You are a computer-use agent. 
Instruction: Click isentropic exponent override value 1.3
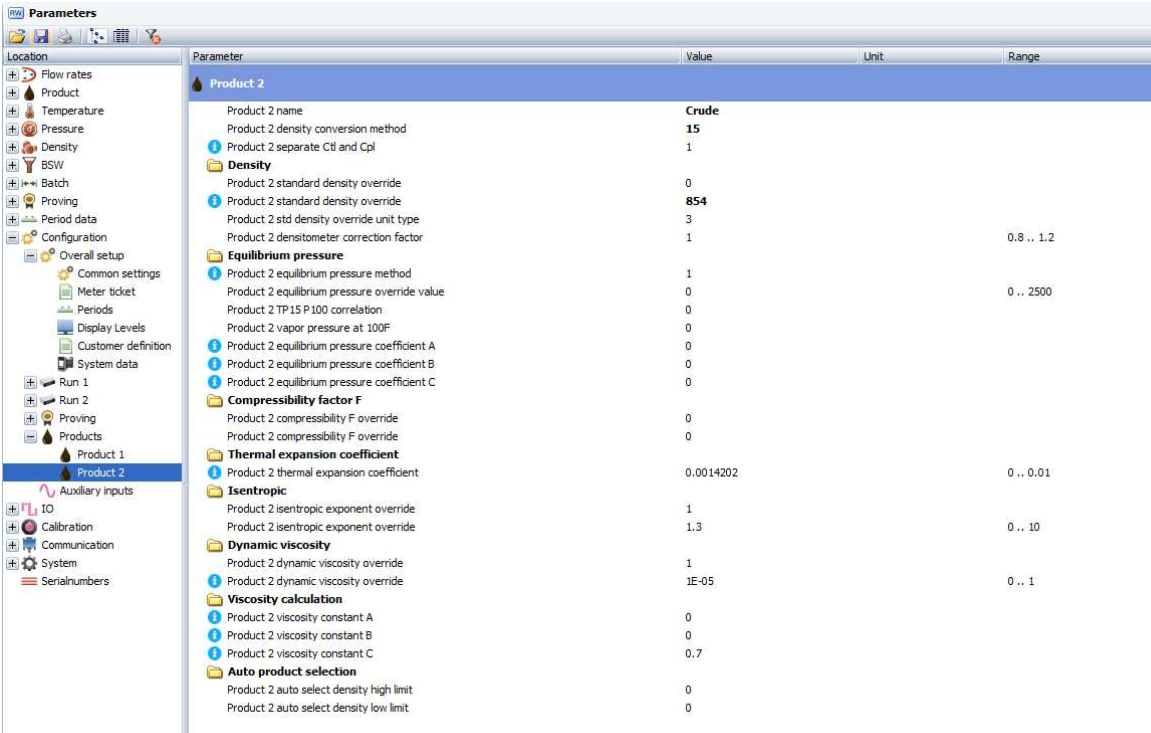tap(693, 527)
